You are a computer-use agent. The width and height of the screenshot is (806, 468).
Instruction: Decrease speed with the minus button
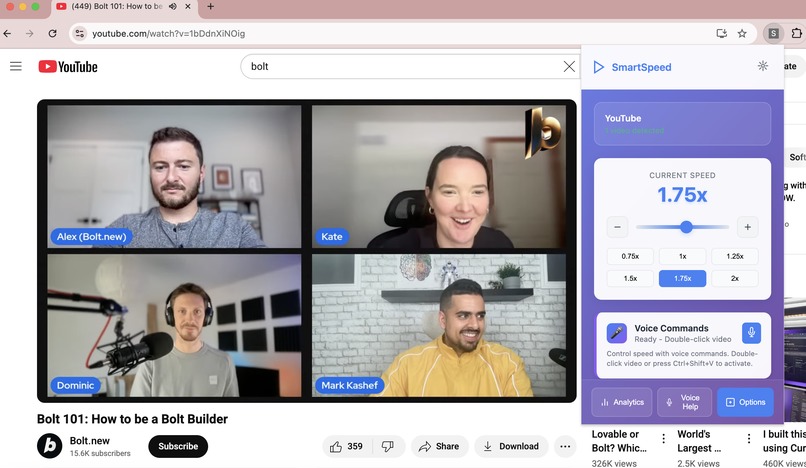click(617, 227)
